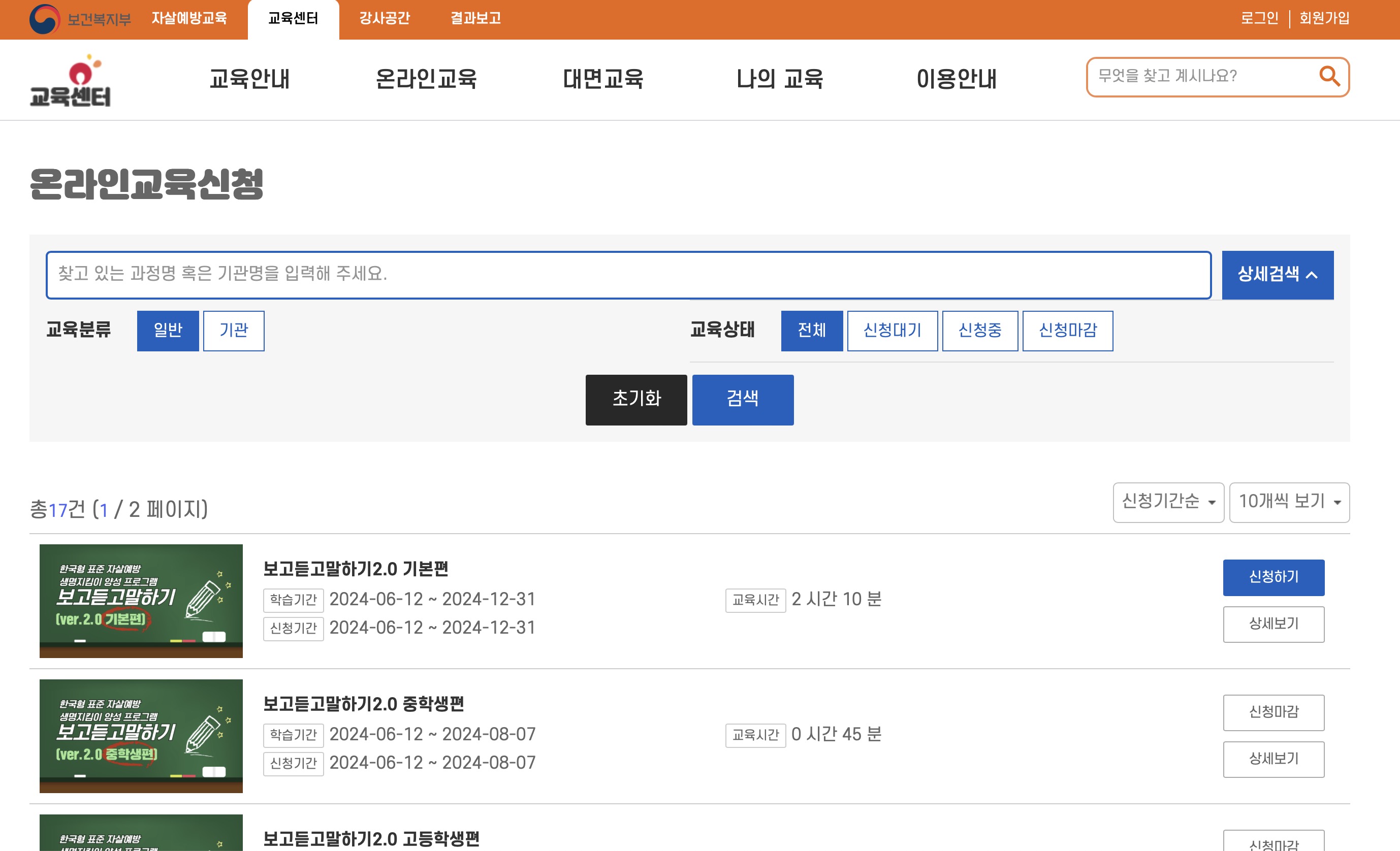Image resolution: width=1400 pixels, height=851 pixels.
Task: Open the 나의 교육 menu
Action: click(780, 79)
